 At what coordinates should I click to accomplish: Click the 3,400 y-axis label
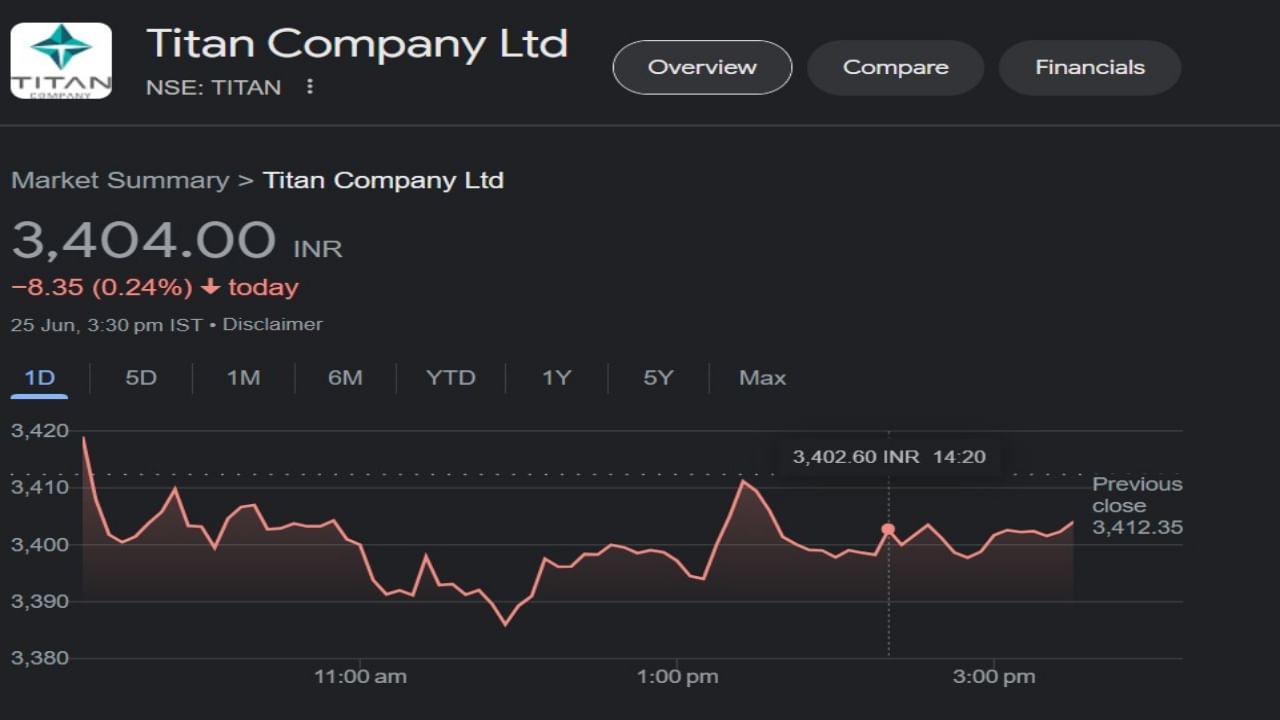(x=40, y=544)
